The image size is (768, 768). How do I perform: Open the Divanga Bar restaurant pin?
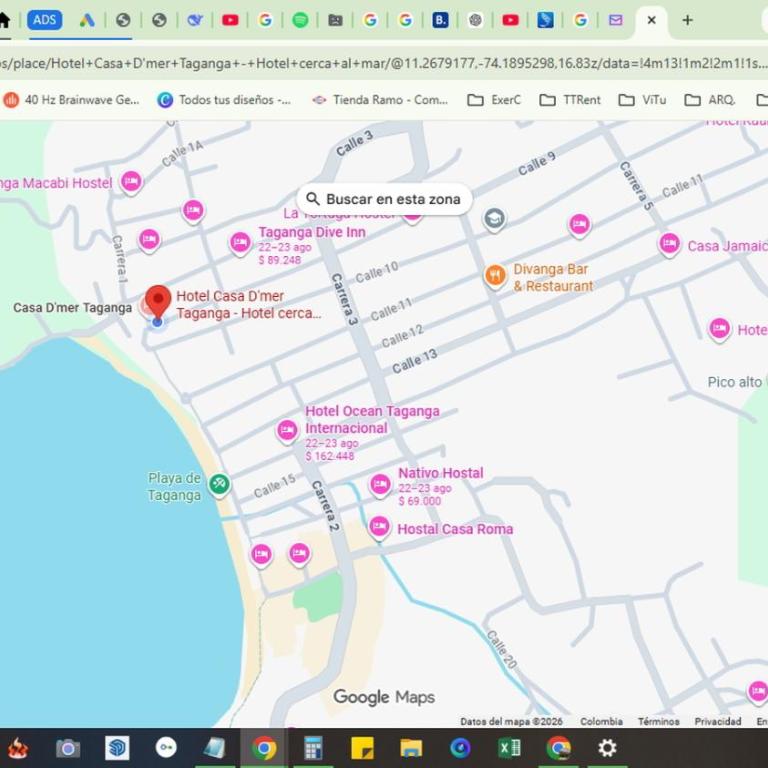point(495,275)
